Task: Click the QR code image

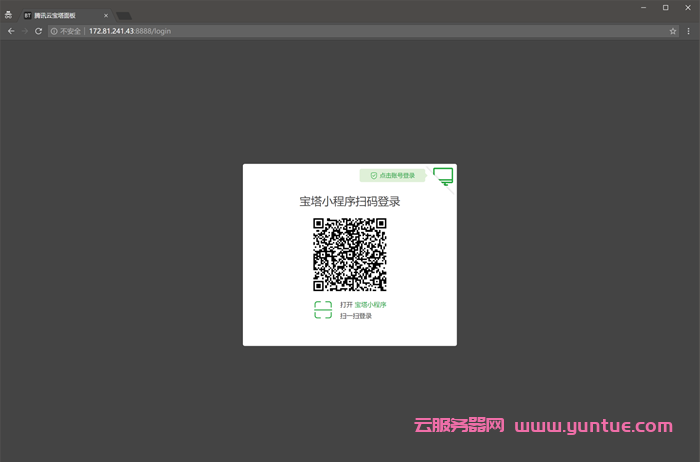Action: click(x=350, y=254)
